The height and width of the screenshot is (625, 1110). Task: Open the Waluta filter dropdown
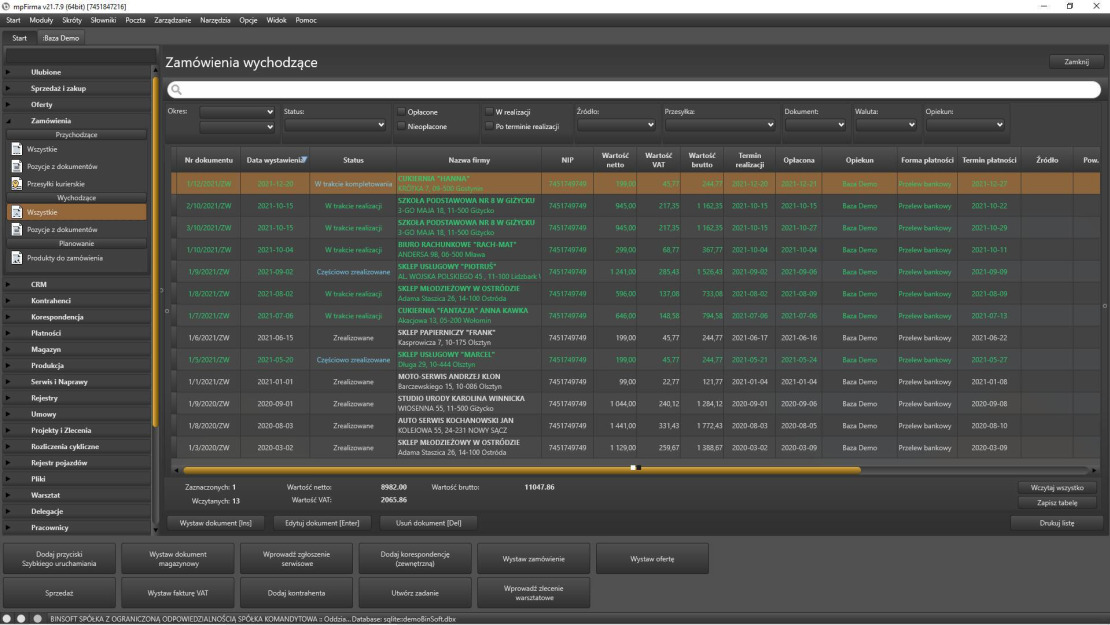coord(886,125)
